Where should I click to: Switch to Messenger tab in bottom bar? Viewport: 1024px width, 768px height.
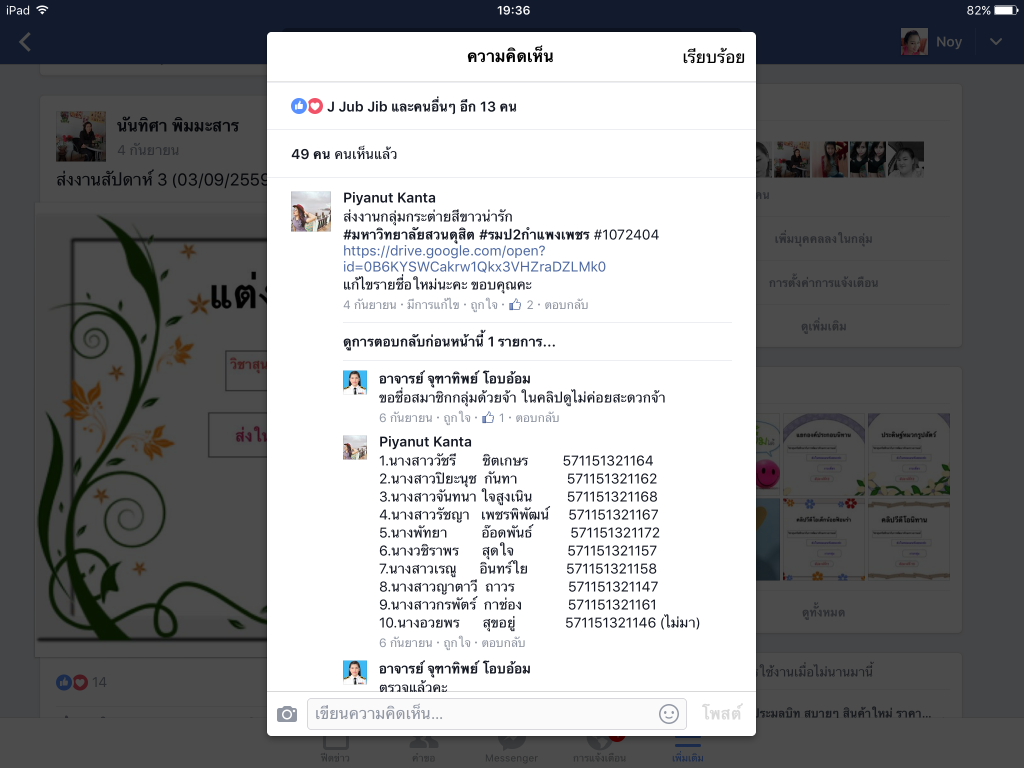pos(511,748)
